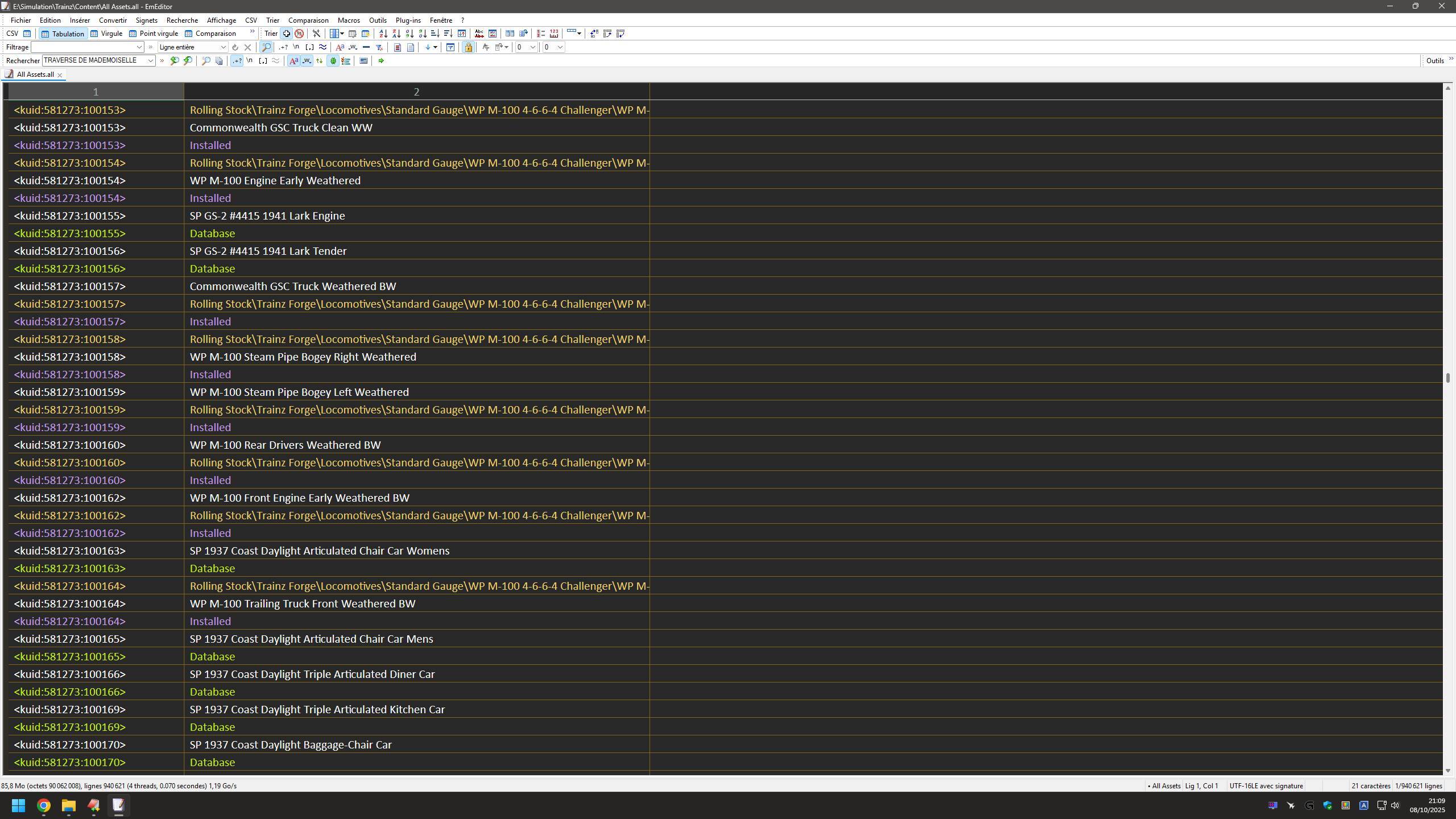Open the Macros menu
The image size is (1456, 819).
348,20
